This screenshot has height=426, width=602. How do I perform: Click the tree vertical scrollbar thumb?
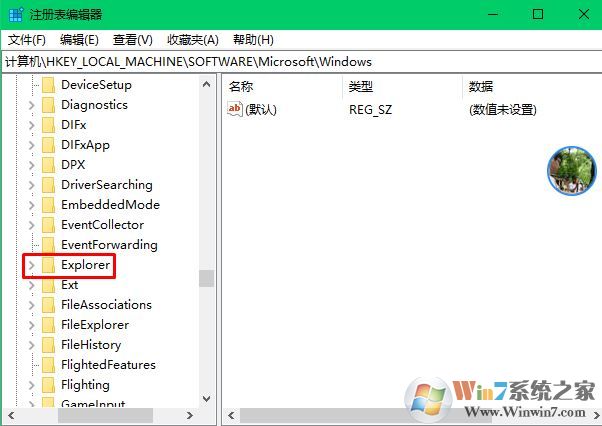click(207, 278)
